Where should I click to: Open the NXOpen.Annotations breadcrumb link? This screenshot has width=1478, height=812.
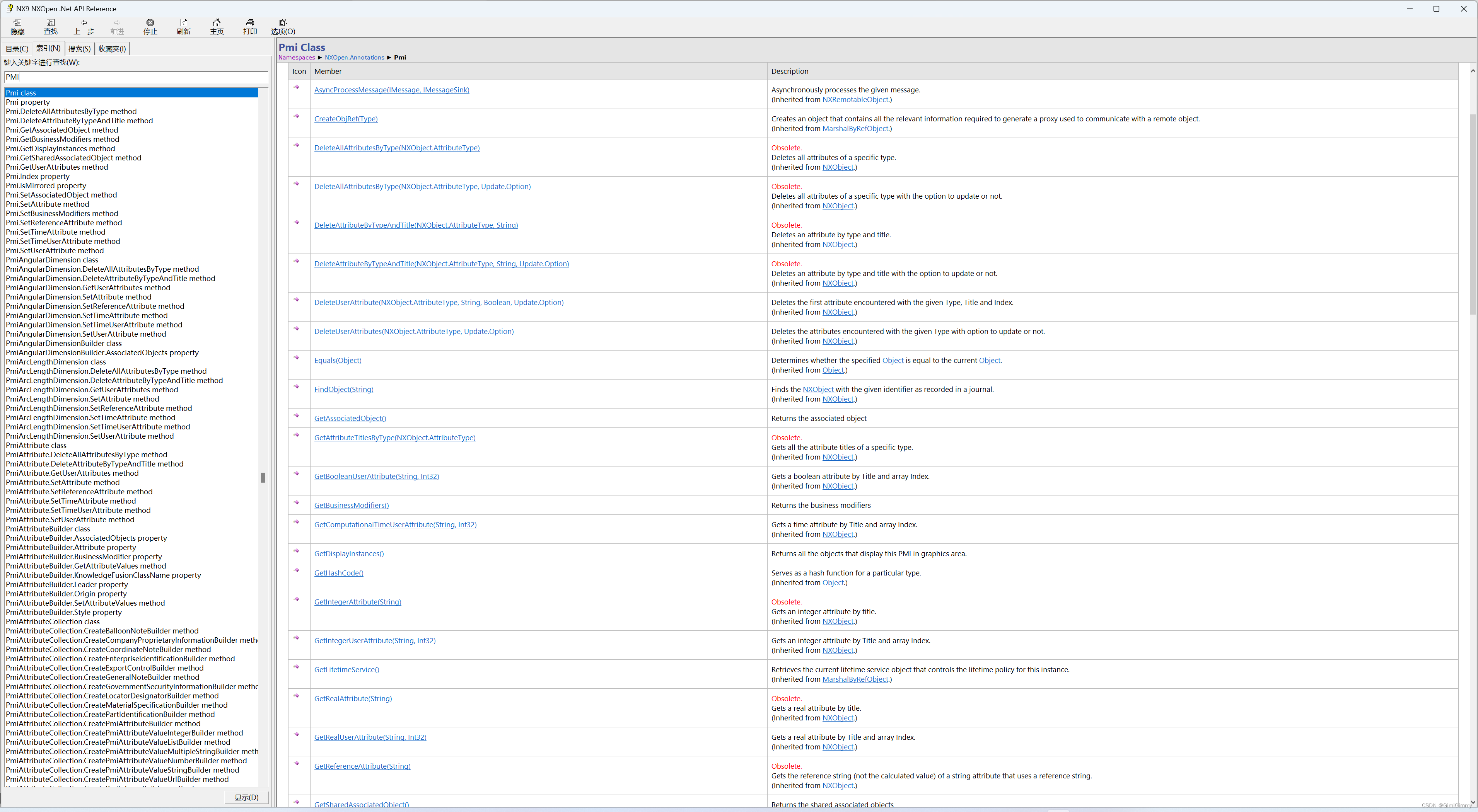[x=354, y=57]
